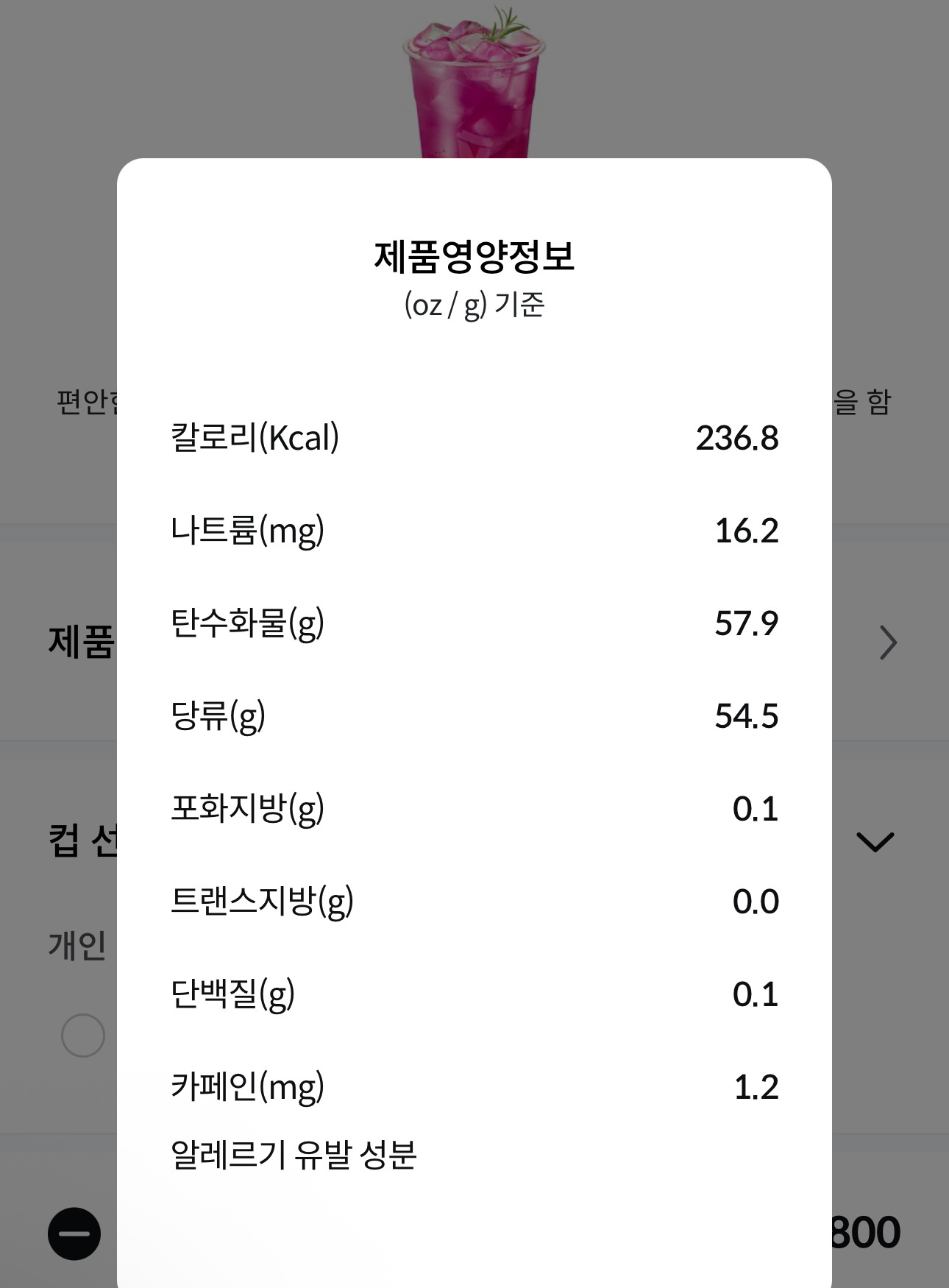Click the right chevron on the 제품 row
The image size is (949, 1288).
tap(888, 643)
